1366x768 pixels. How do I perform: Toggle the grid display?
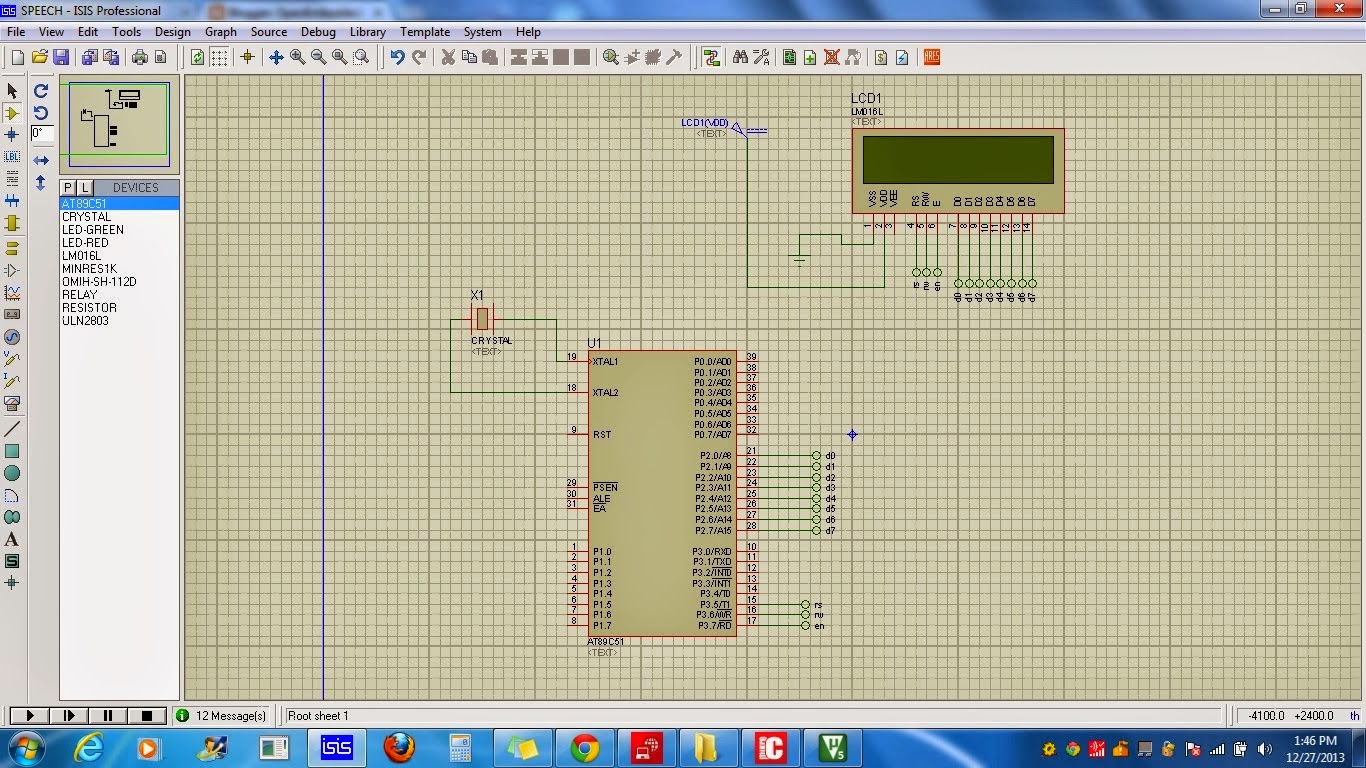point(220,57)
